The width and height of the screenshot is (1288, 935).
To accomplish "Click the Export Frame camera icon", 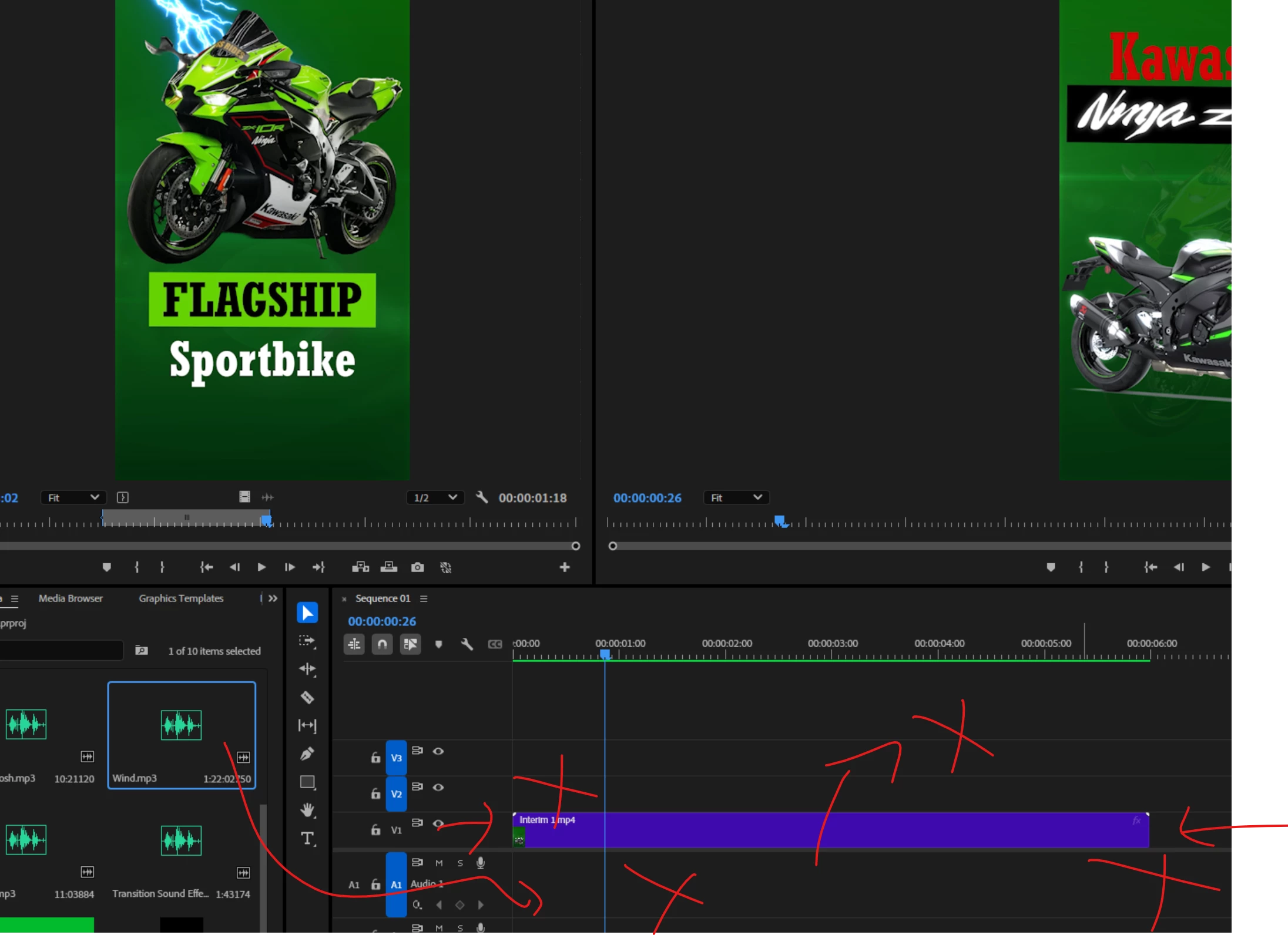I will tap(417, 567).
